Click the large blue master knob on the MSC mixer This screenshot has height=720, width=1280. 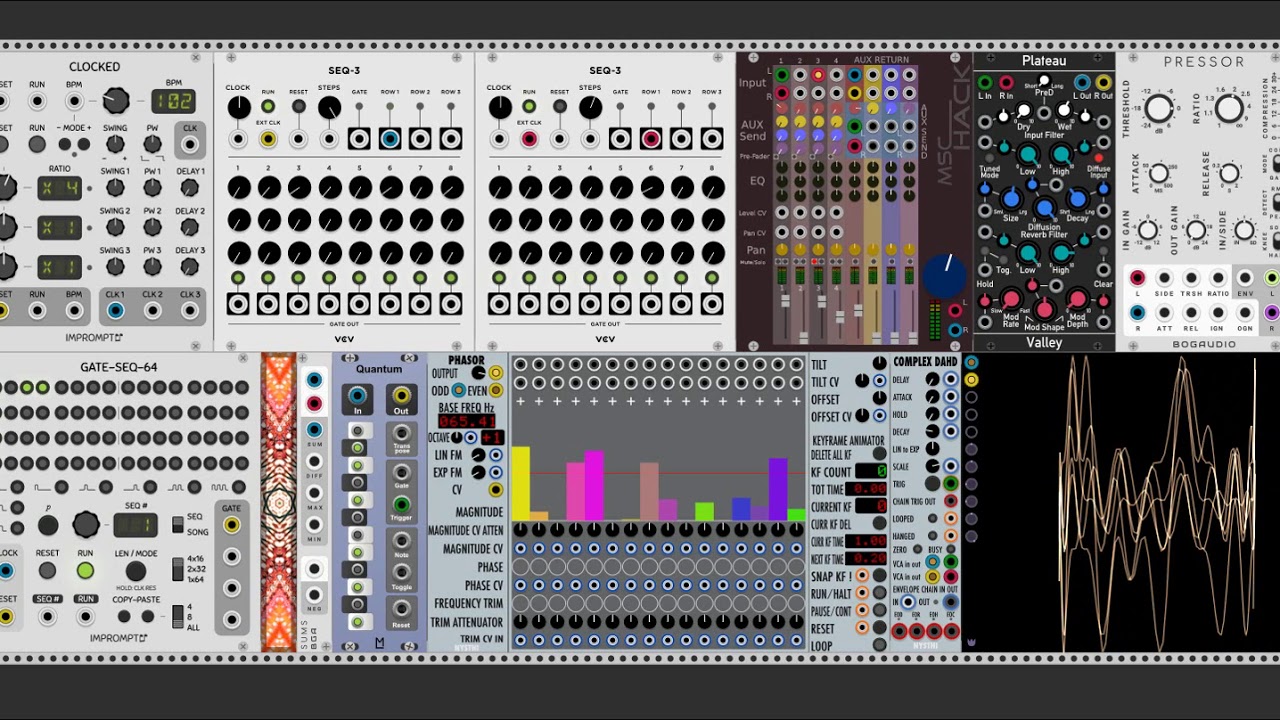click(x=945, y=276)
